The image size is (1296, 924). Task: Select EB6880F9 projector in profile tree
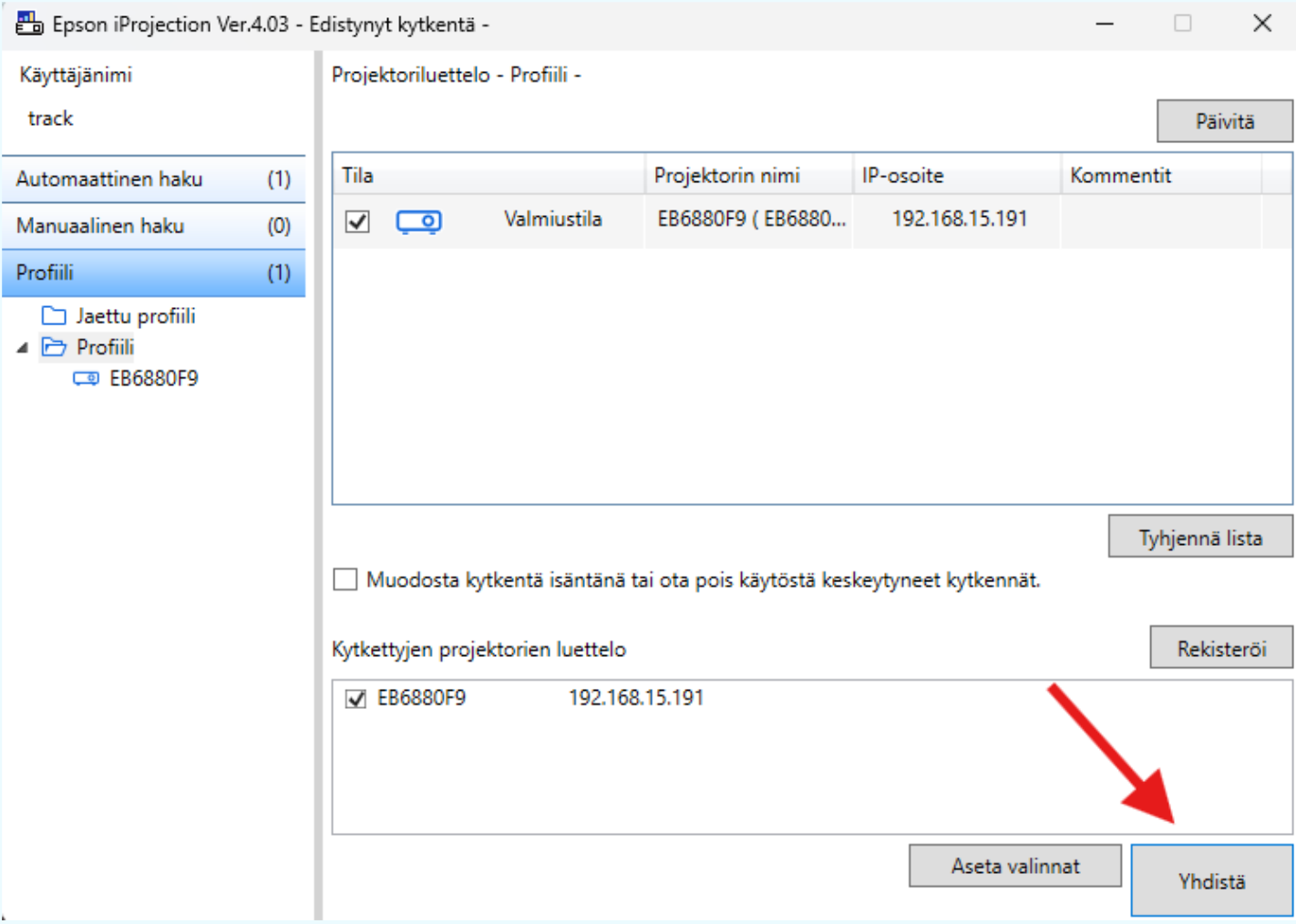pyautogui.click(x=153, y=378)
